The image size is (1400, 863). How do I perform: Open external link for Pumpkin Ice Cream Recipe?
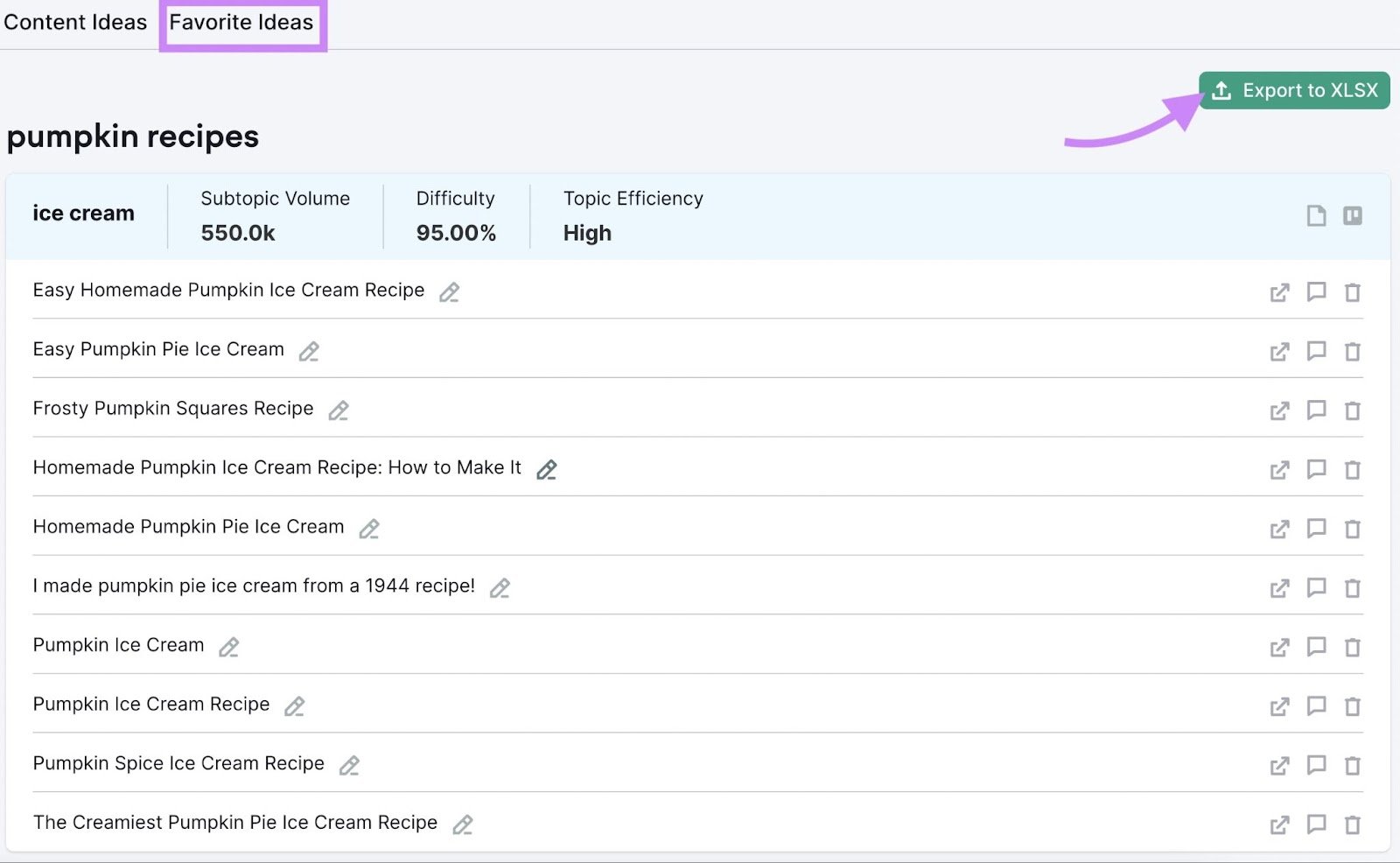pos(1279,706)
